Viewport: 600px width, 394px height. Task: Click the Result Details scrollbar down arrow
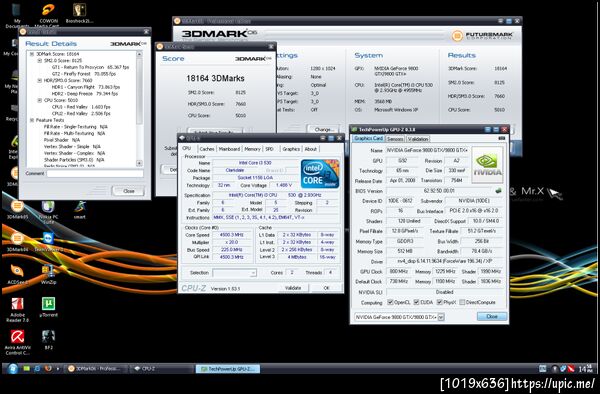click(139, 163)
